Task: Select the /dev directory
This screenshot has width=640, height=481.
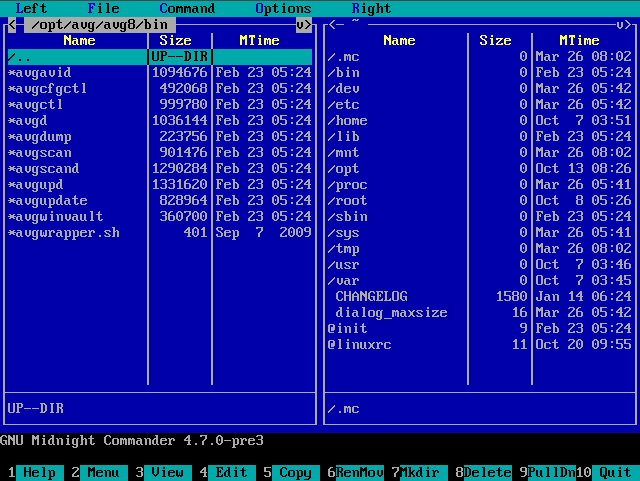Action: click(x=480, y=89)
